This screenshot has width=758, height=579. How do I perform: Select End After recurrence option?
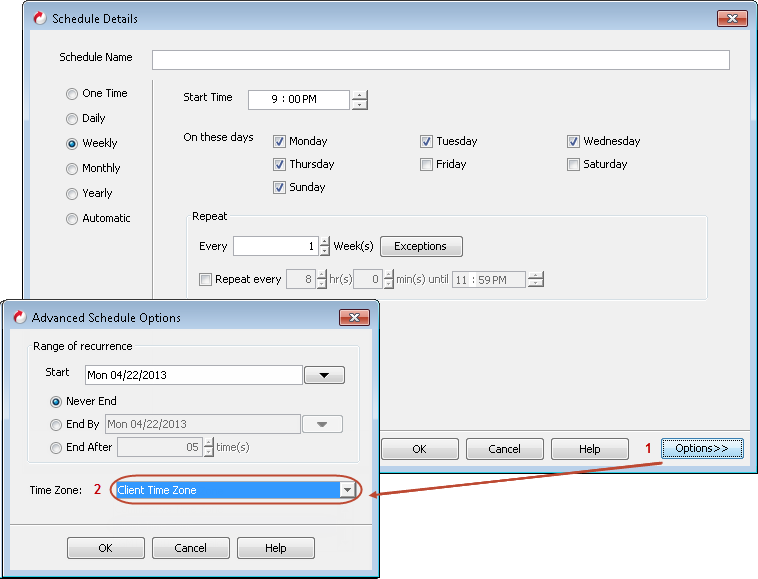coord(57,447)
